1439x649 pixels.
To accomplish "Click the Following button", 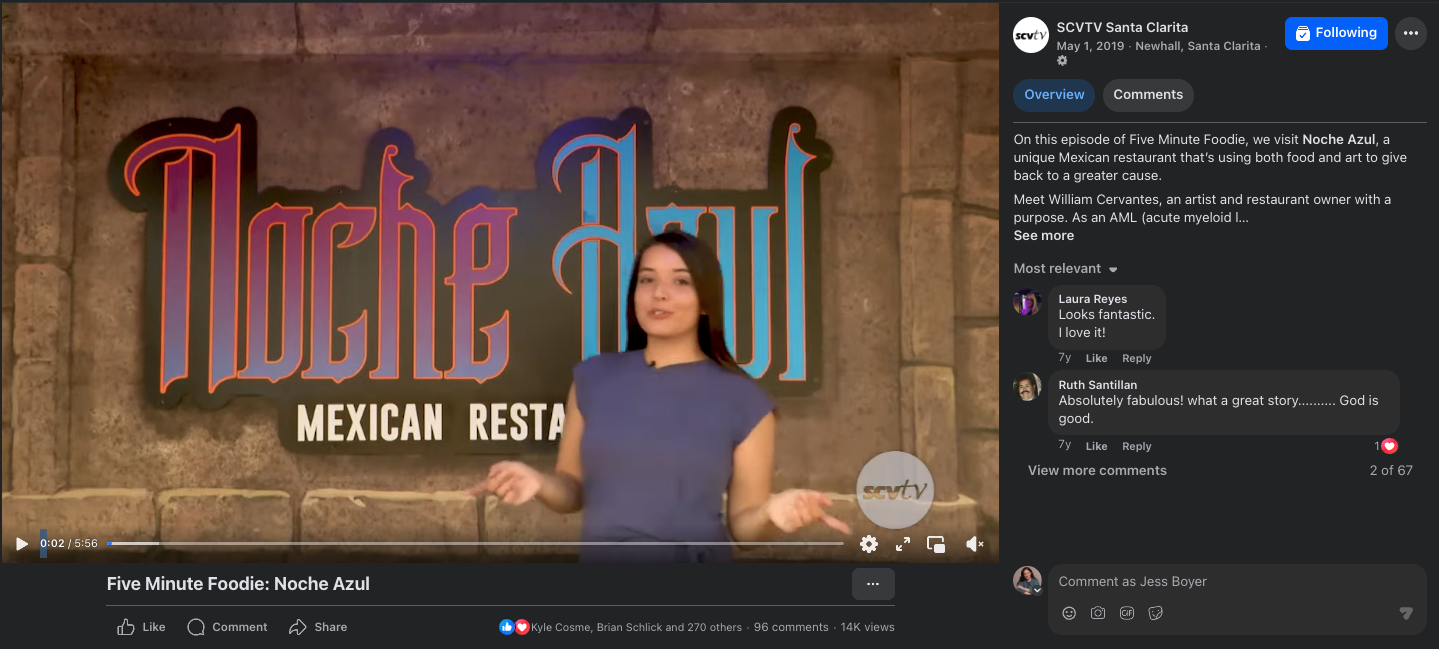I will (1336, 33).
